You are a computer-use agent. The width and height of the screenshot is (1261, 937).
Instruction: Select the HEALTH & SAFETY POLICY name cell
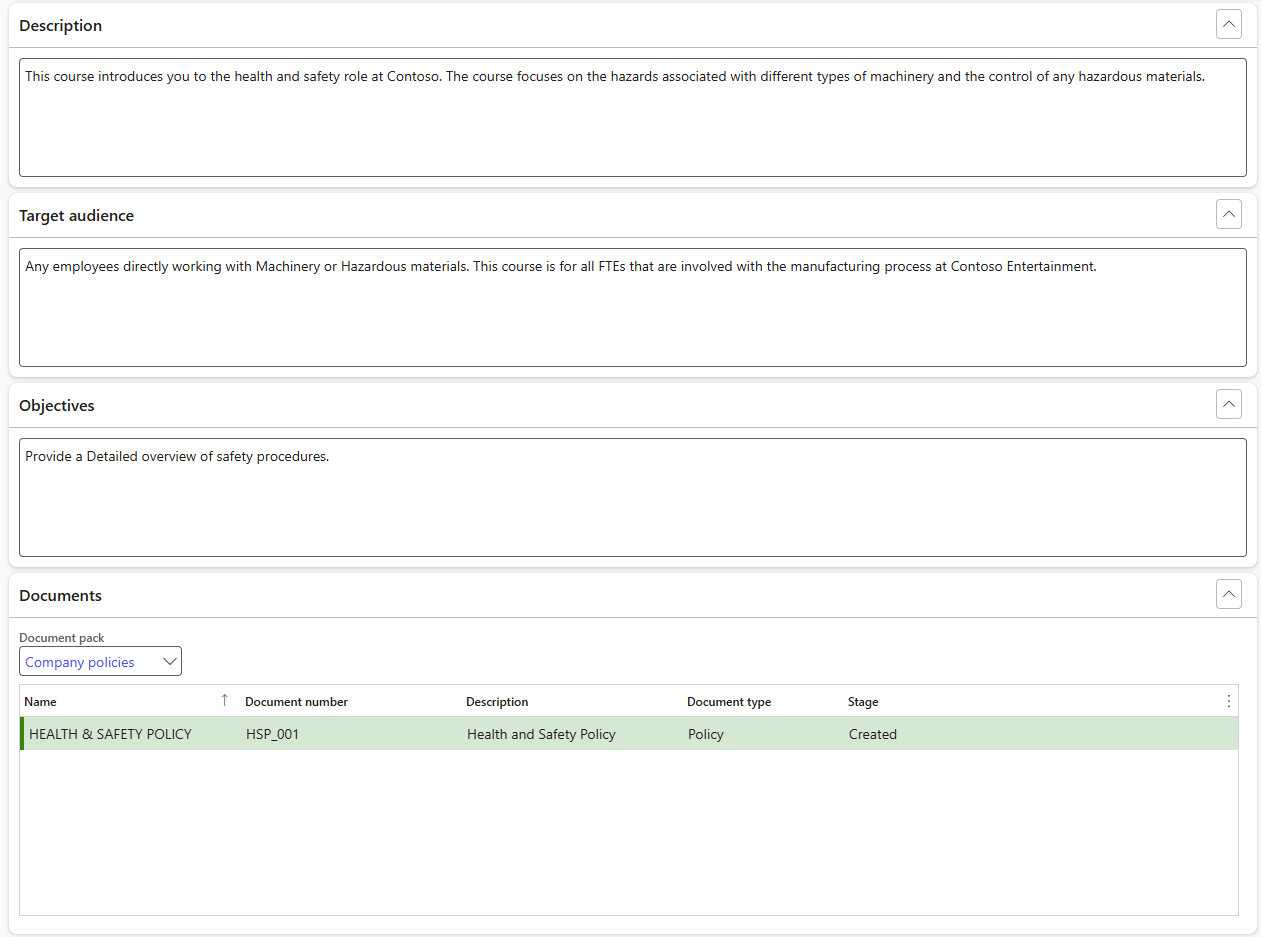[x=110, y=734]
